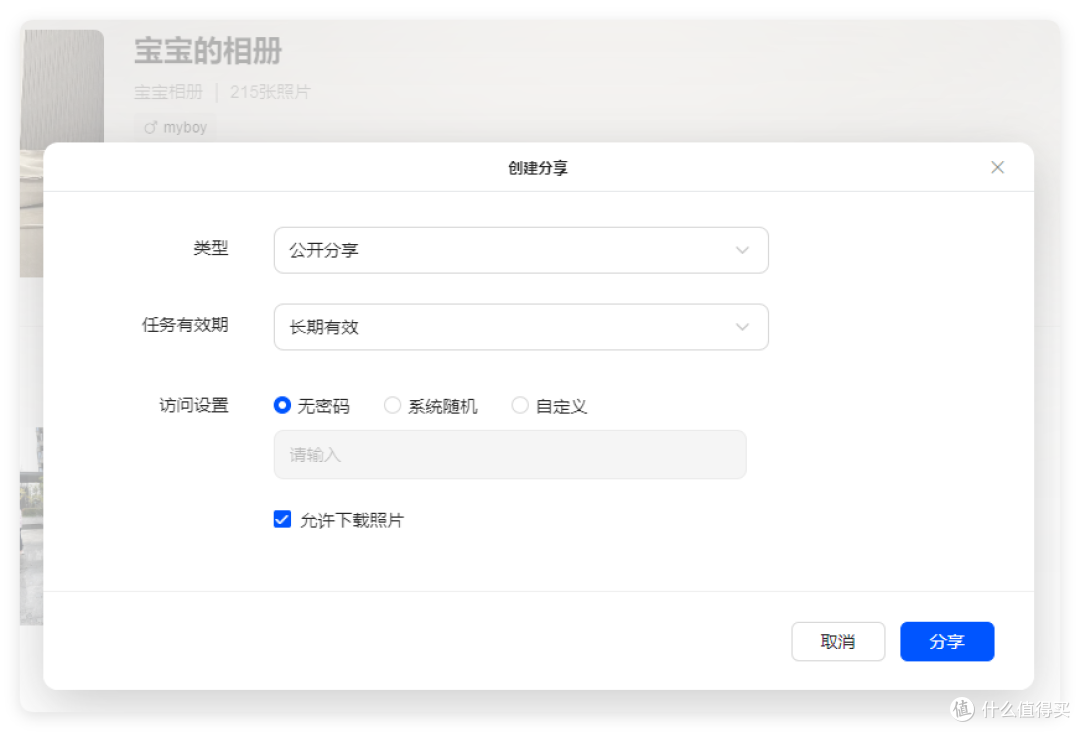1080x732 pixels.
Task: Click the blue 分享 button
Action: click(946, 641)
